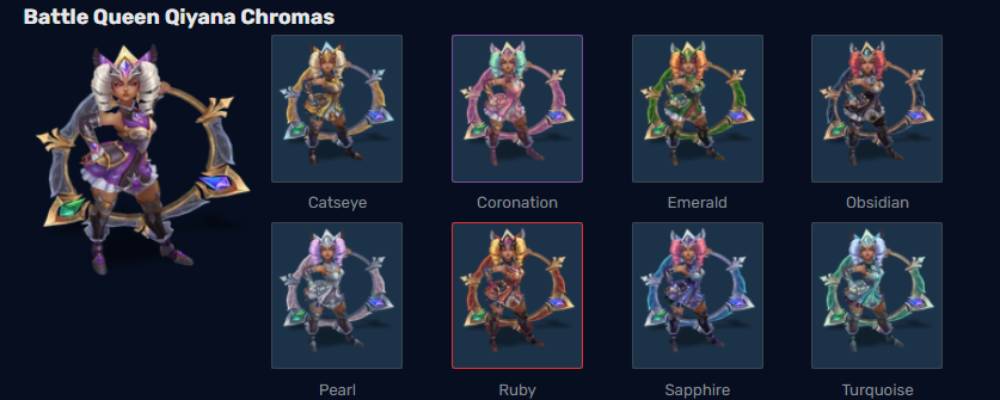This screenshot has width=1000, height=400.
Task: Choose the Coronation chroma thumbnail
Action: (517, 108)
